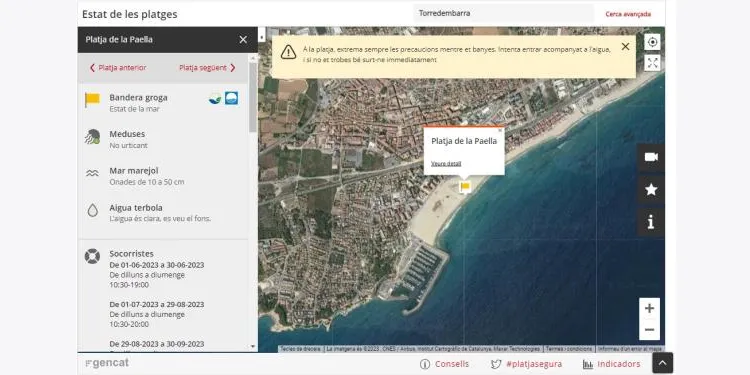Click the yellow flag icon beside Bandera groga

pyautogui.click(x=92, y=100)
